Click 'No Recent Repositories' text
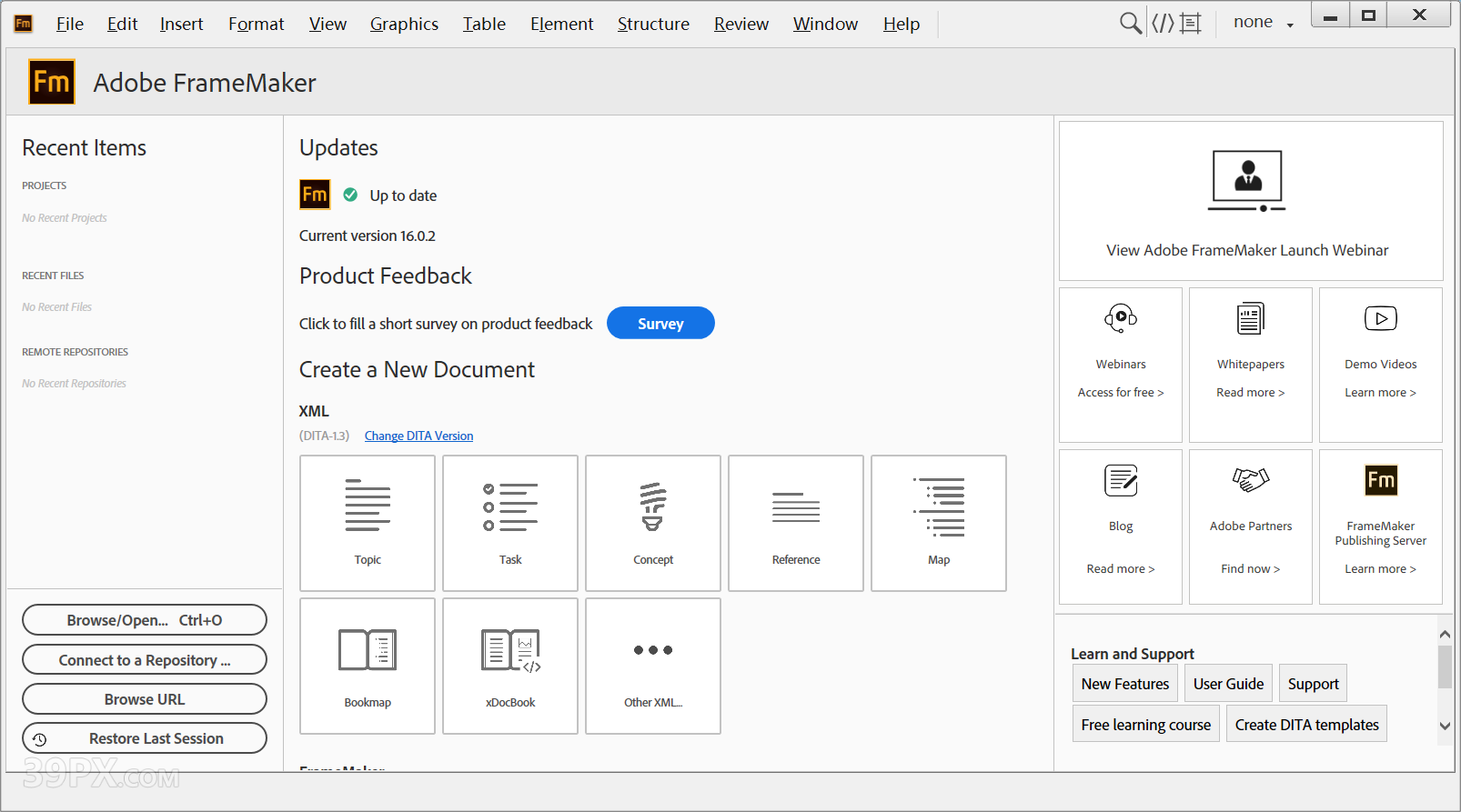The image size is (1461, 812). (x=75, y=384)
